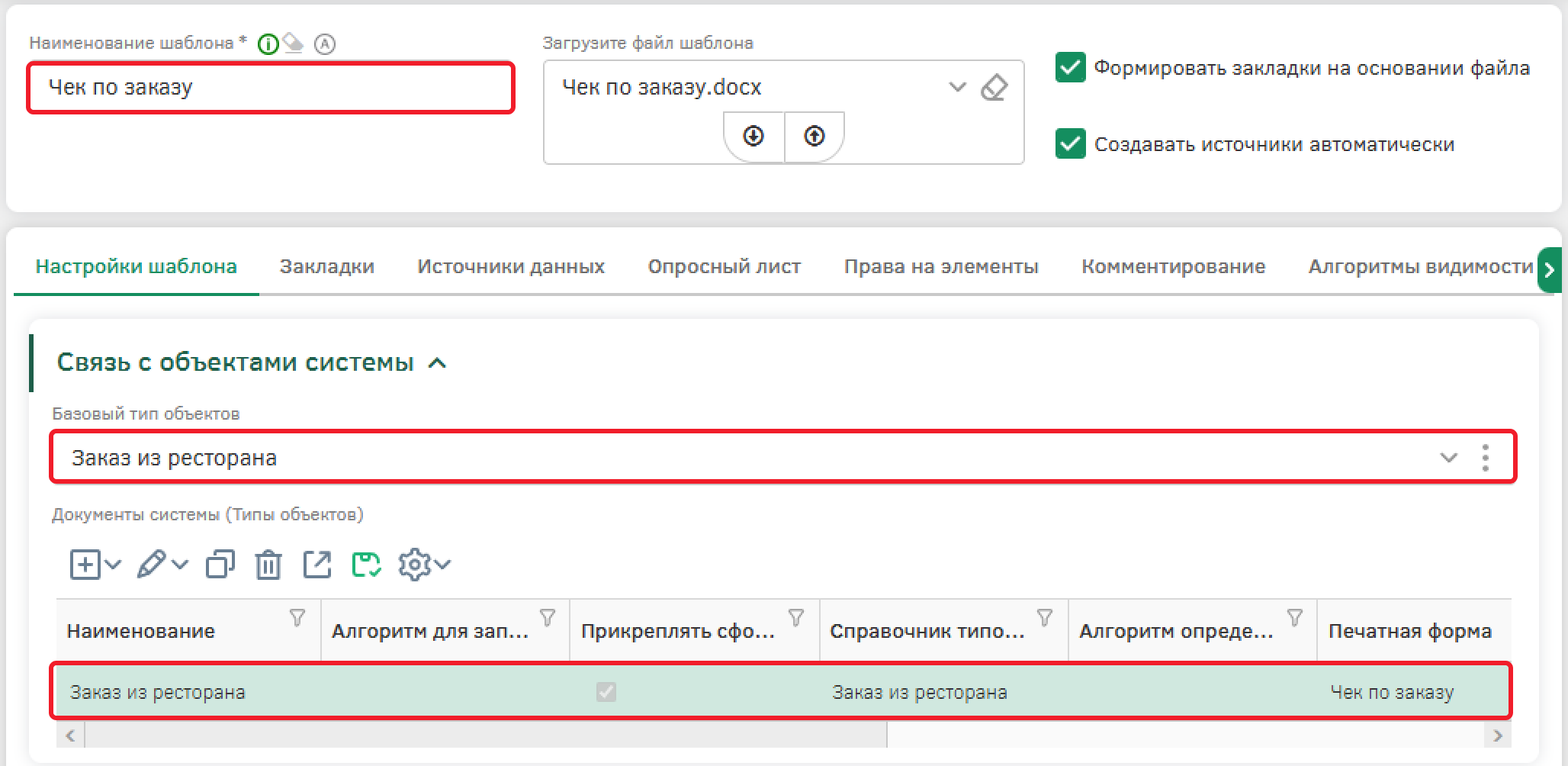Open the three-dot menu for base object type

[1485, 458]
